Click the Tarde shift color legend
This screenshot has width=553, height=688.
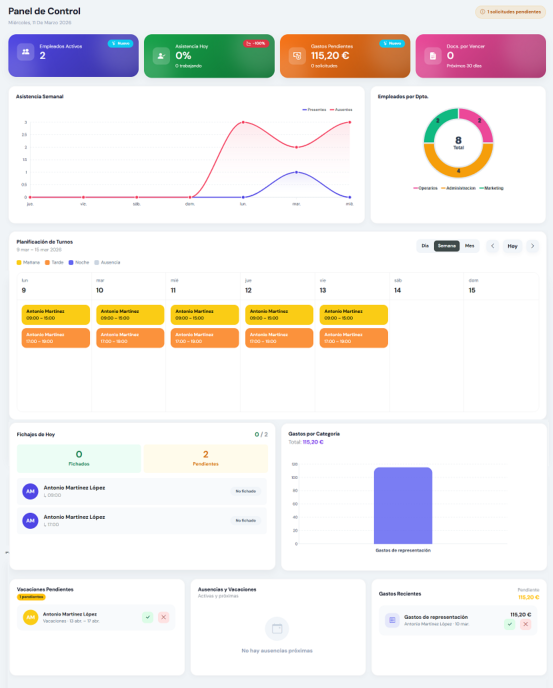coord(54,262)
